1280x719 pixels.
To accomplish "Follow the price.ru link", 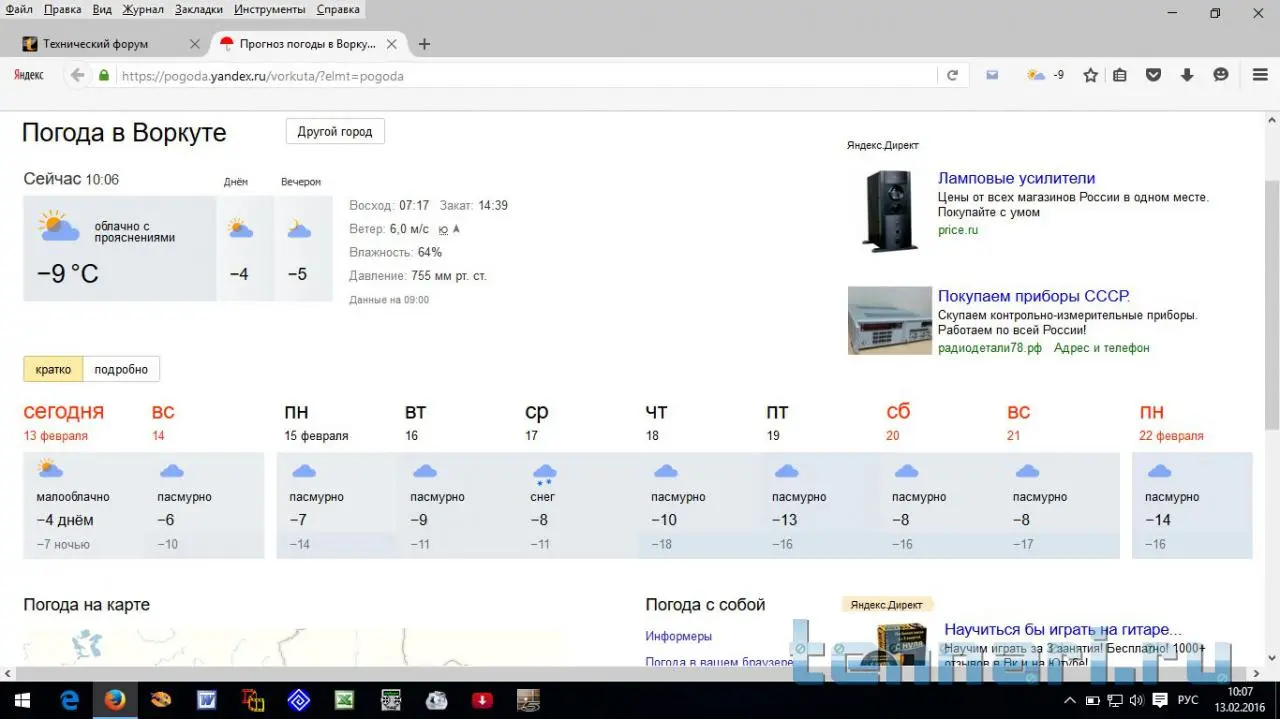I will (x=958, y=230).
